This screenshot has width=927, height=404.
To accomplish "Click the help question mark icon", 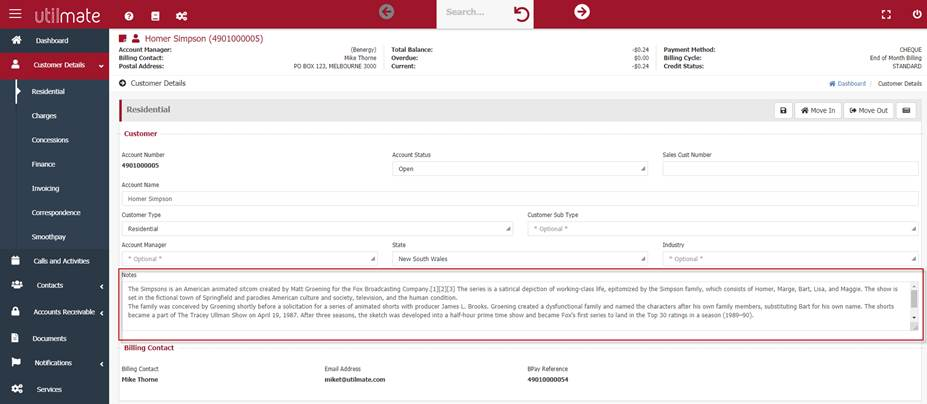I will 129,16.
